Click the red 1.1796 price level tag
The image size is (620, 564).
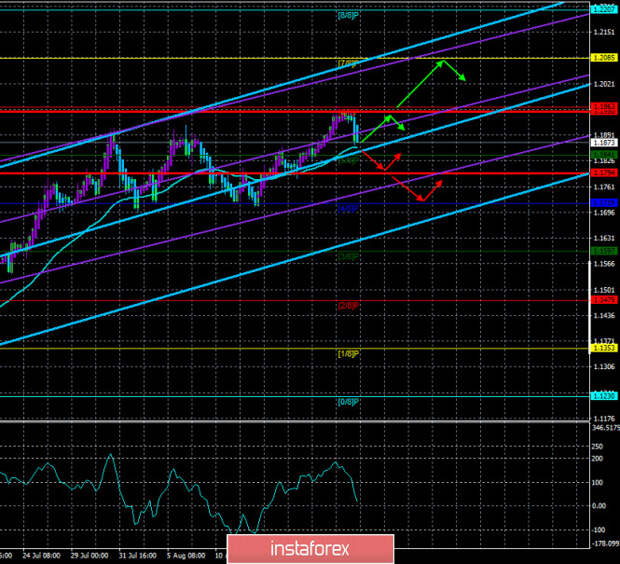(x=604, y=173)
